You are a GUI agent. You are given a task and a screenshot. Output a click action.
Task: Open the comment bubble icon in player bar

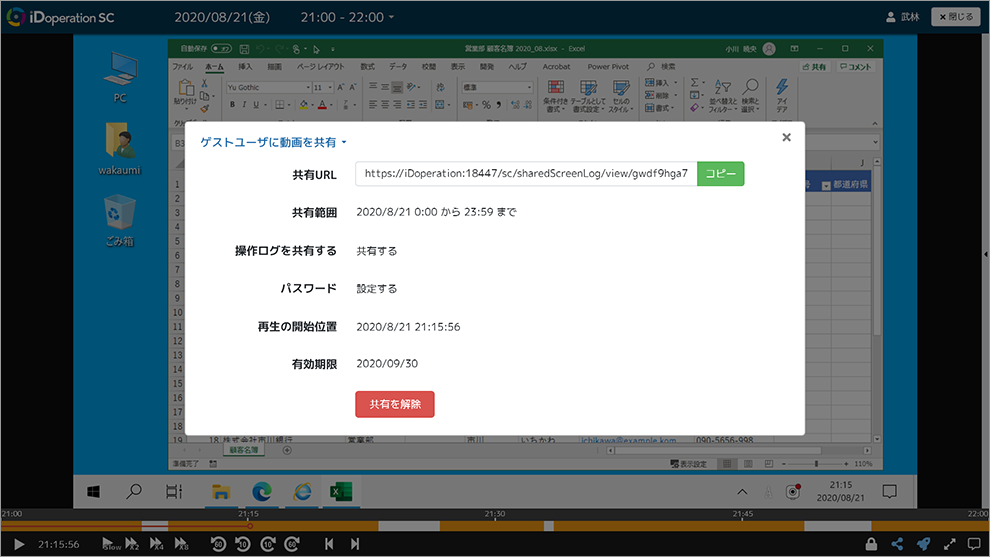tap(974, 544)
